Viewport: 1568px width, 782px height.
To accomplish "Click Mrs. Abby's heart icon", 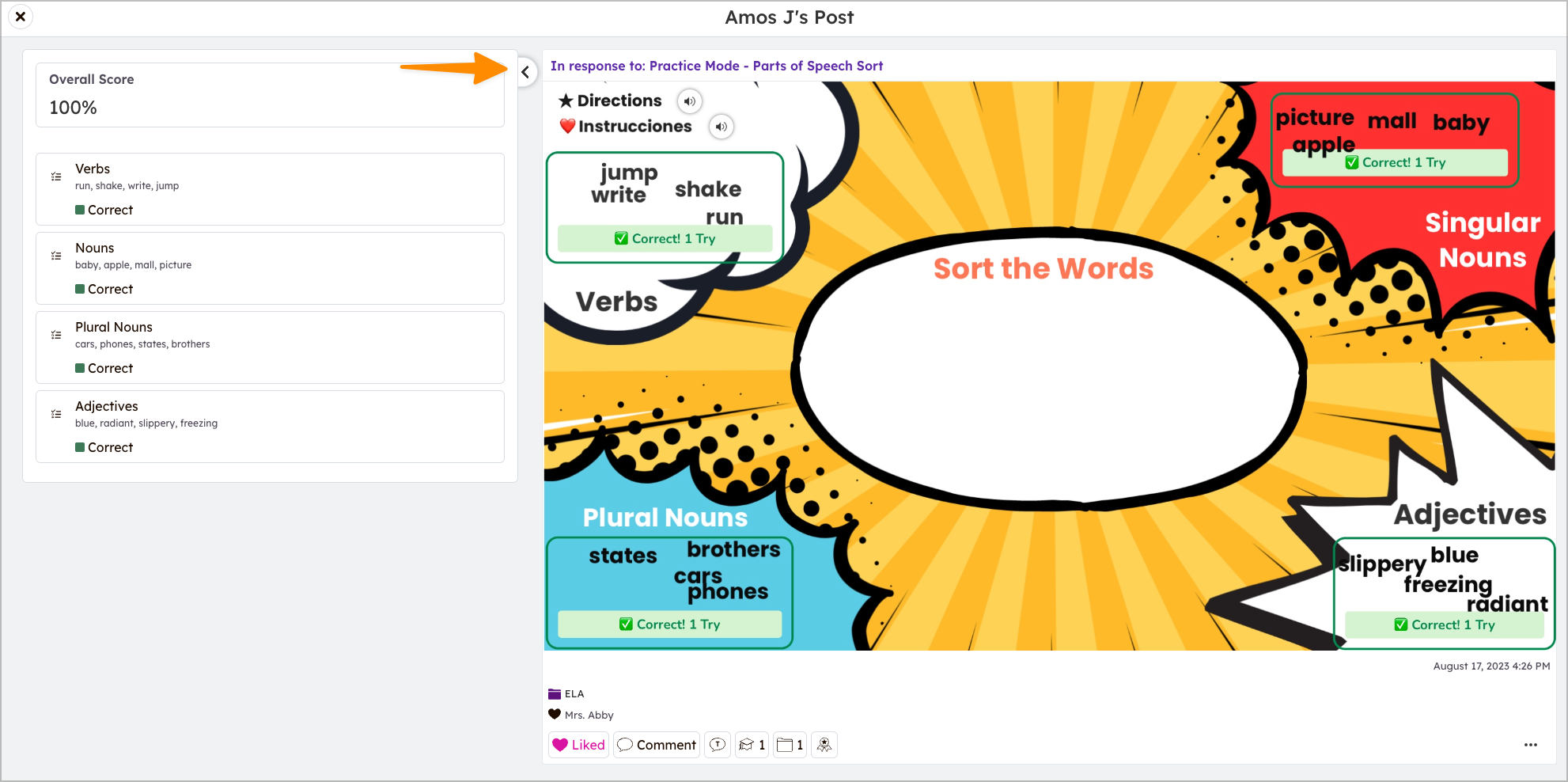I will point(554,715).
